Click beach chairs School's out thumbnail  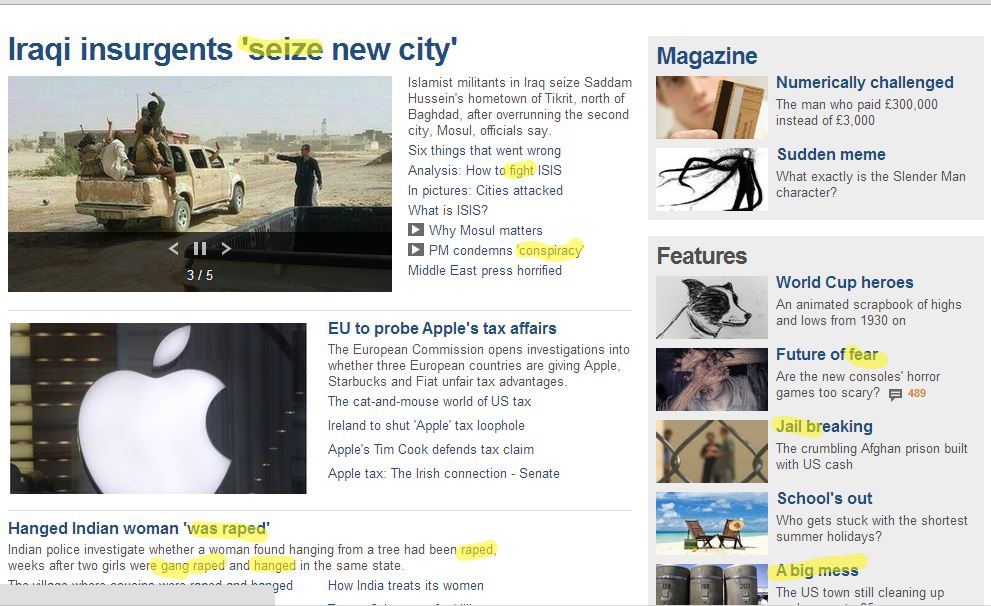click(x=712, y=523)
